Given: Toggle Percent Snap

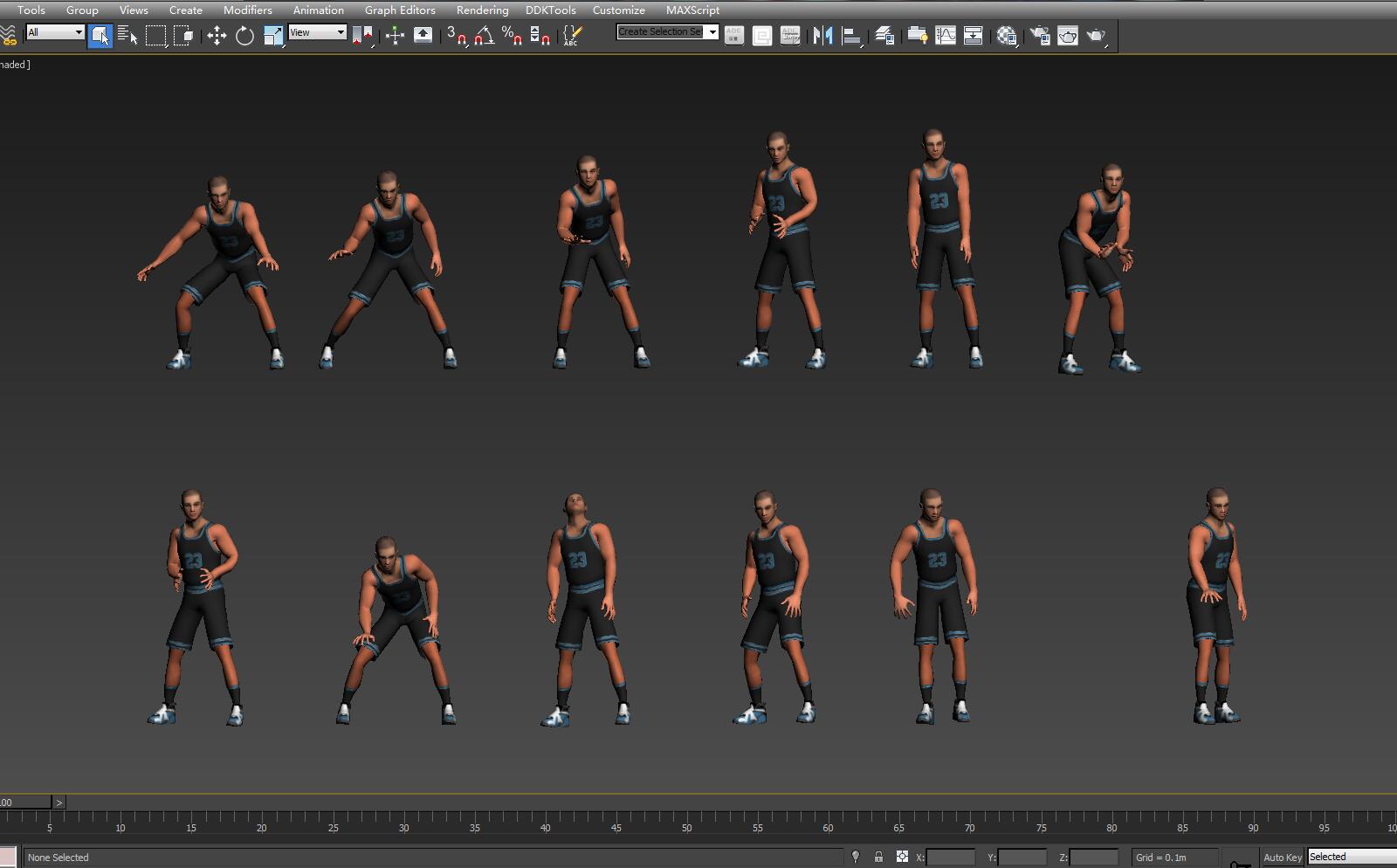Looking at the screenshot, I should [x=513, y=36].
